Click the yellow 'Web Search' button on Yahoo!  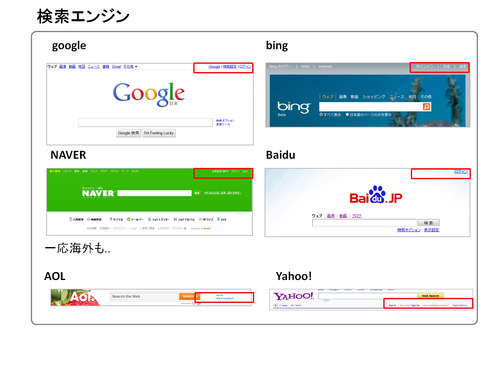431,296
